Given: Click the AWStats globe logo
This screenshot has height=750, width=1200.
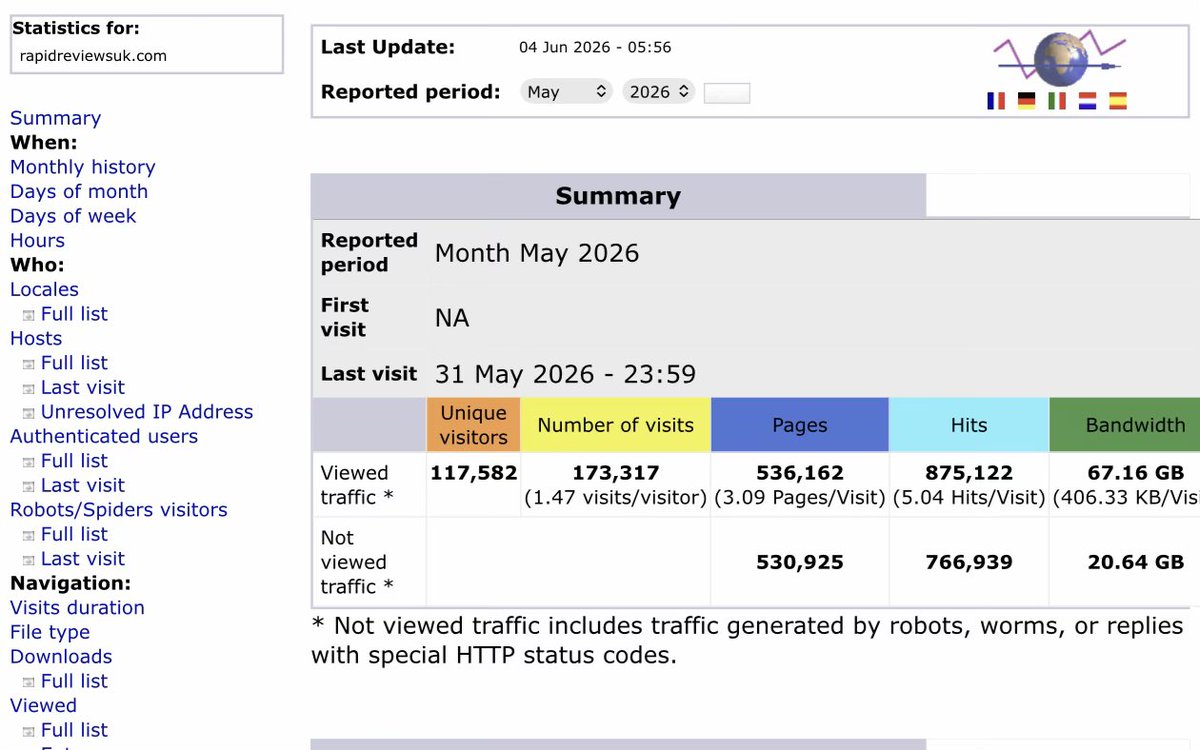Looking at the screenshot, I should pyautogui.click(x=1060, y=60).
